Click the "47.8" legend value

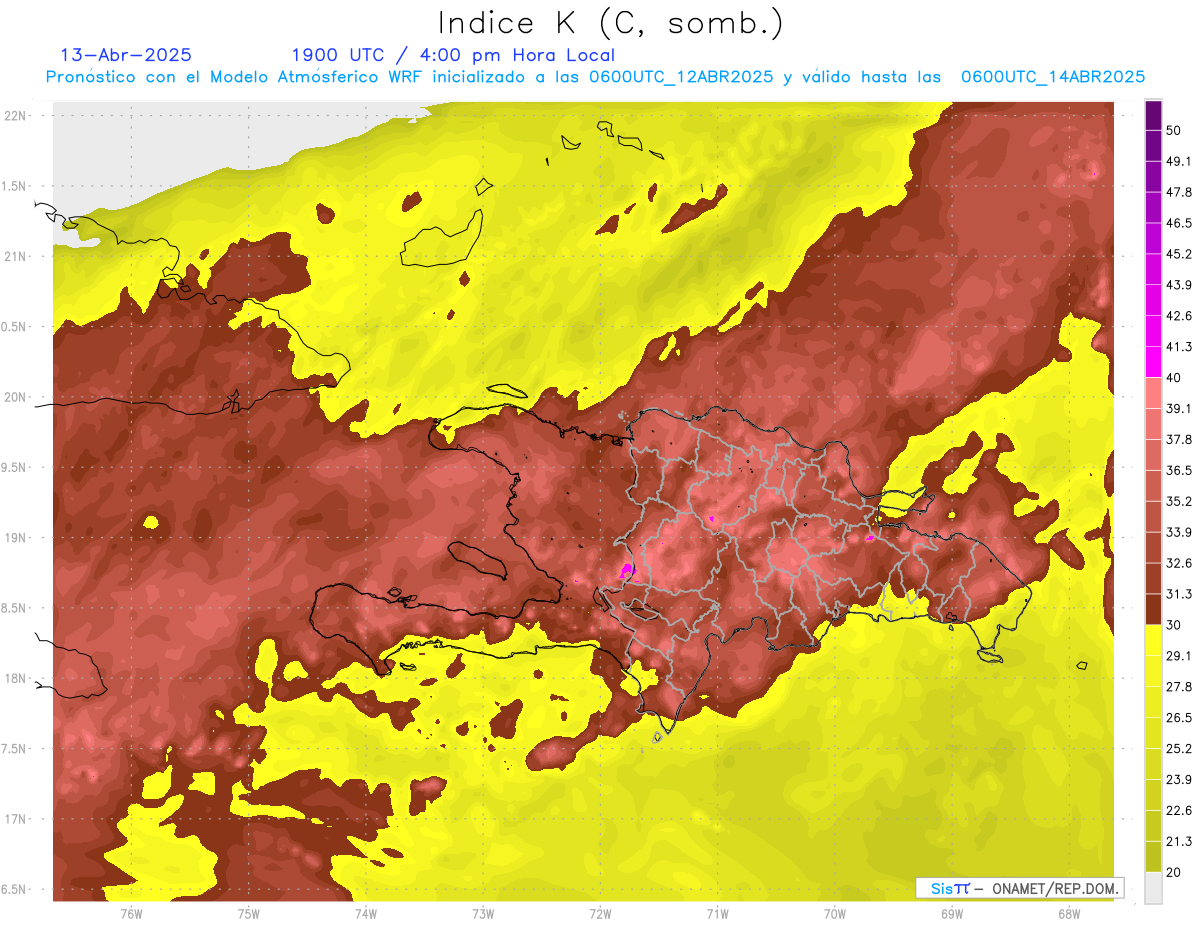(1178, 192)
